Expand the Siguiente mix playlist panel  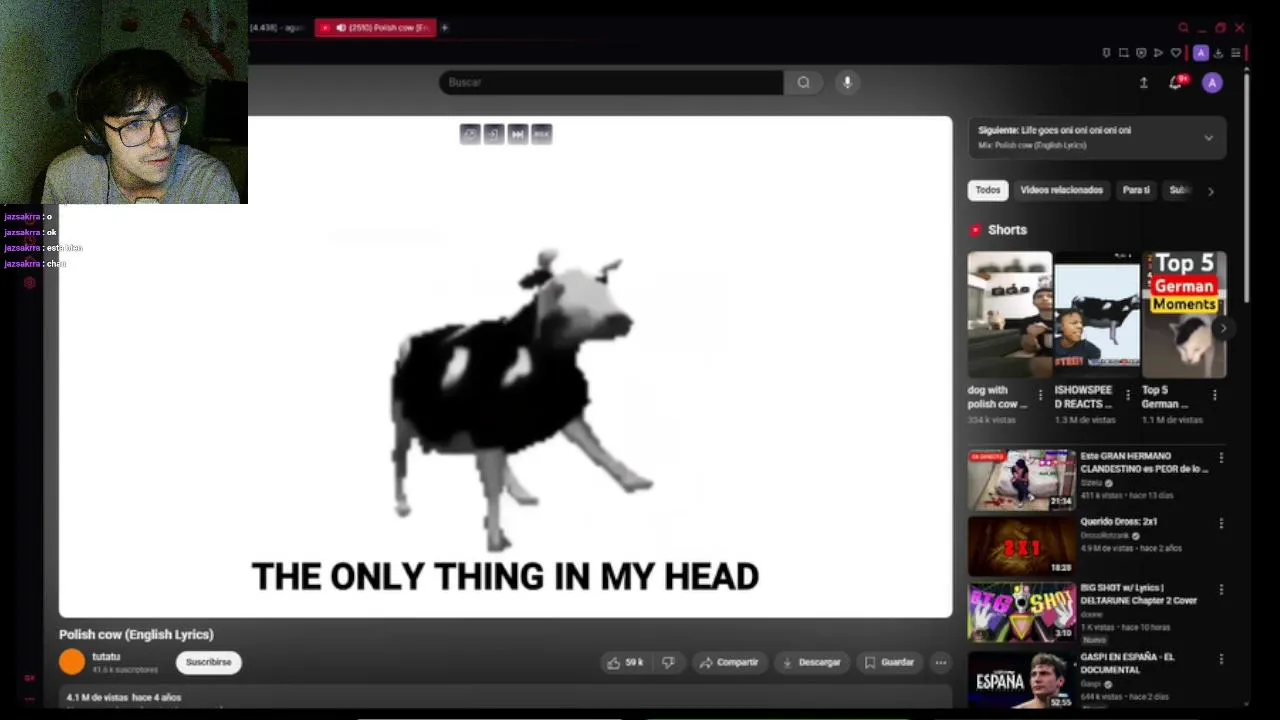click(1208, 138)
